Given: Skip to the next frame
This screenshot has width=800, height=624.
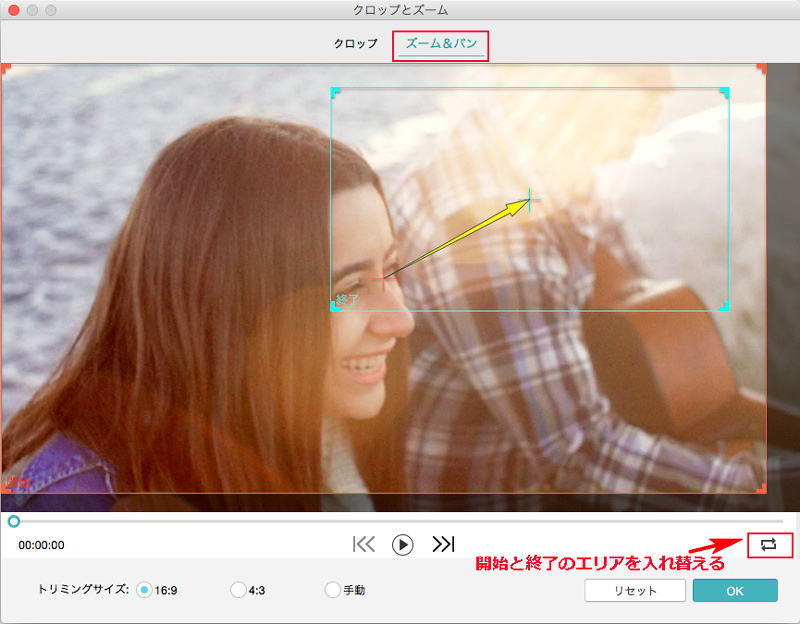Looking at the screenshot, I should (443, 544).
